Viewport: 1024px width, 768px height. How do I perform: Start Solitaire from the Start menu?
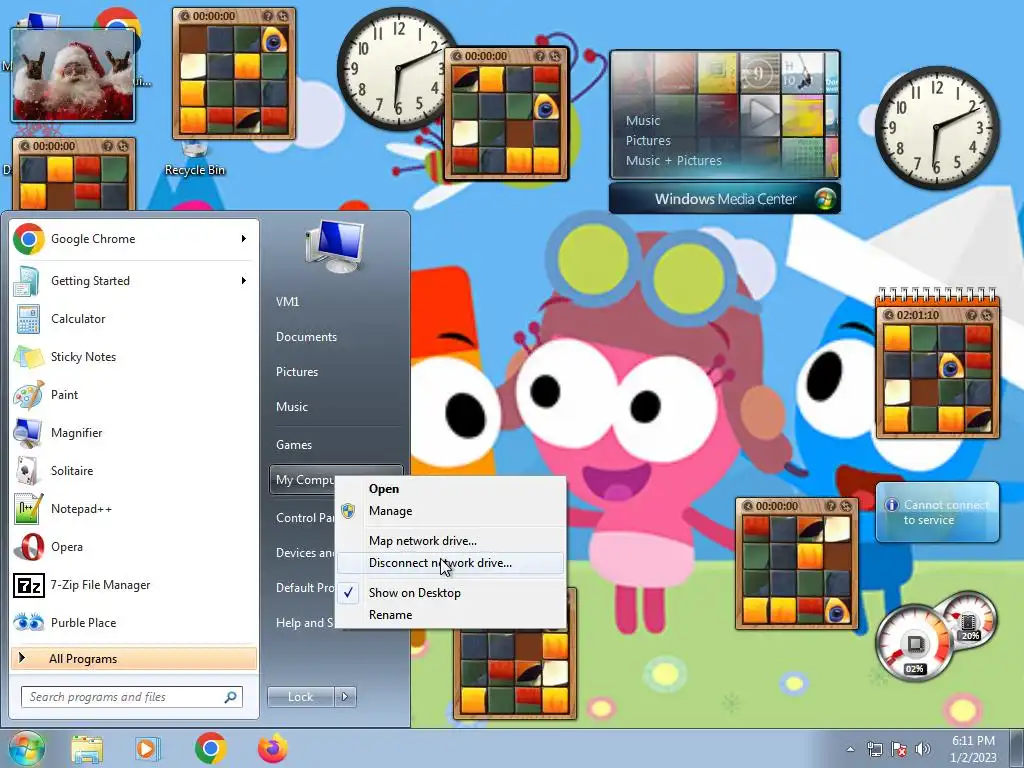[134, 471]
